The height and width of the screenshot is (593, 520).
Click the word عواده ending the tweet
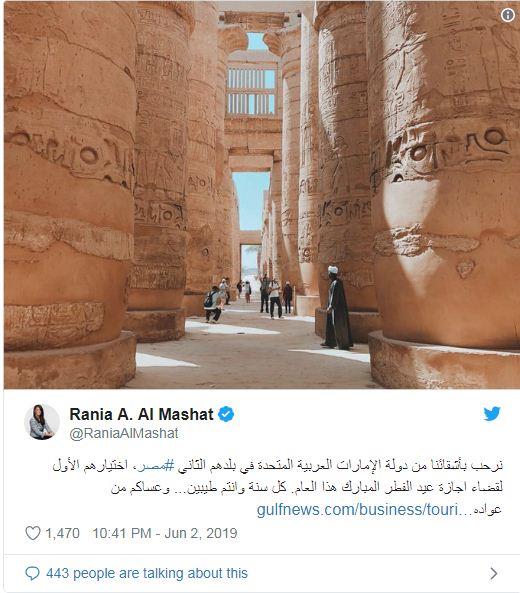[x=487, y=510]
